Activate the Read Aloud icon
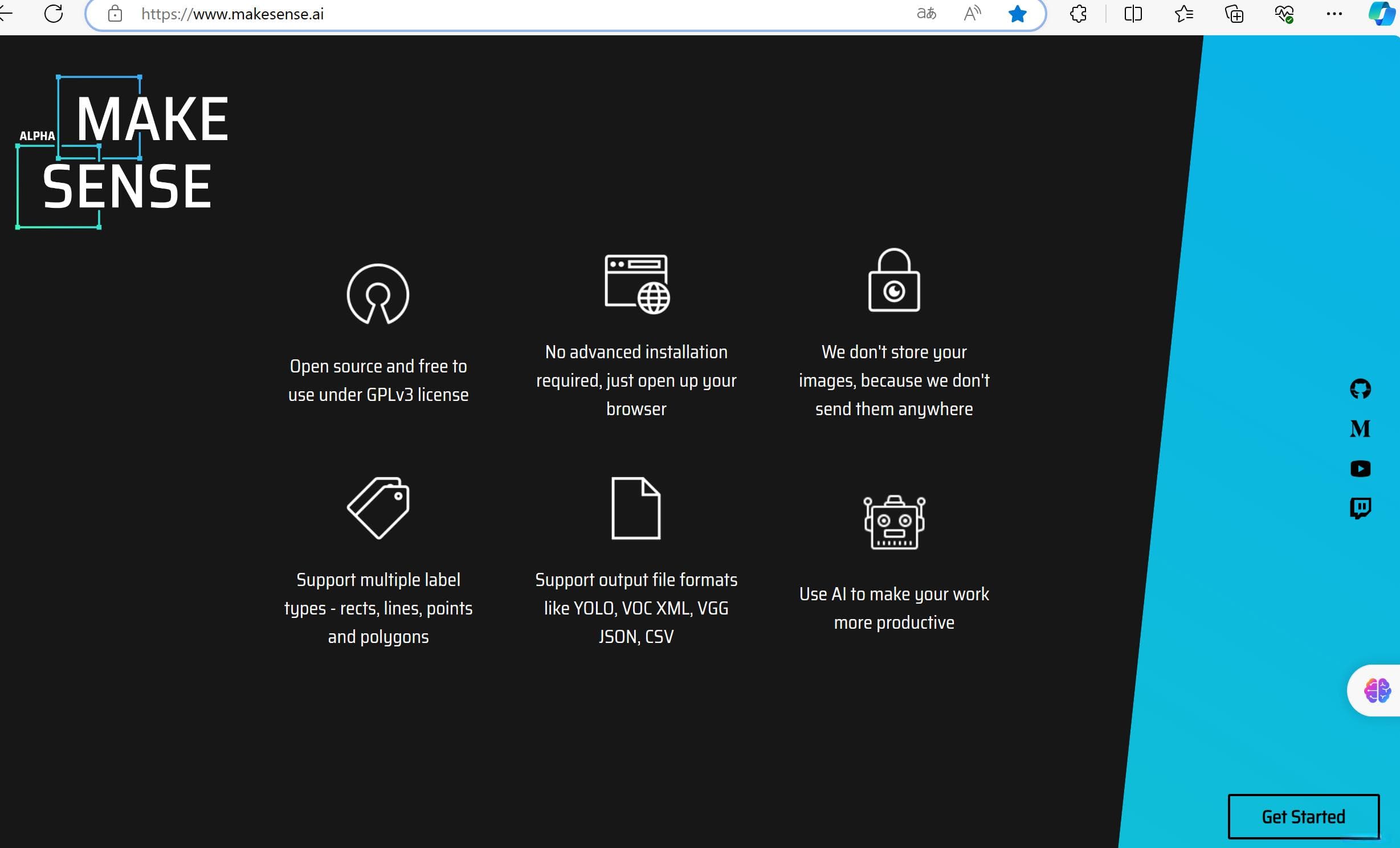1400x848 pixels. point(972,13)
